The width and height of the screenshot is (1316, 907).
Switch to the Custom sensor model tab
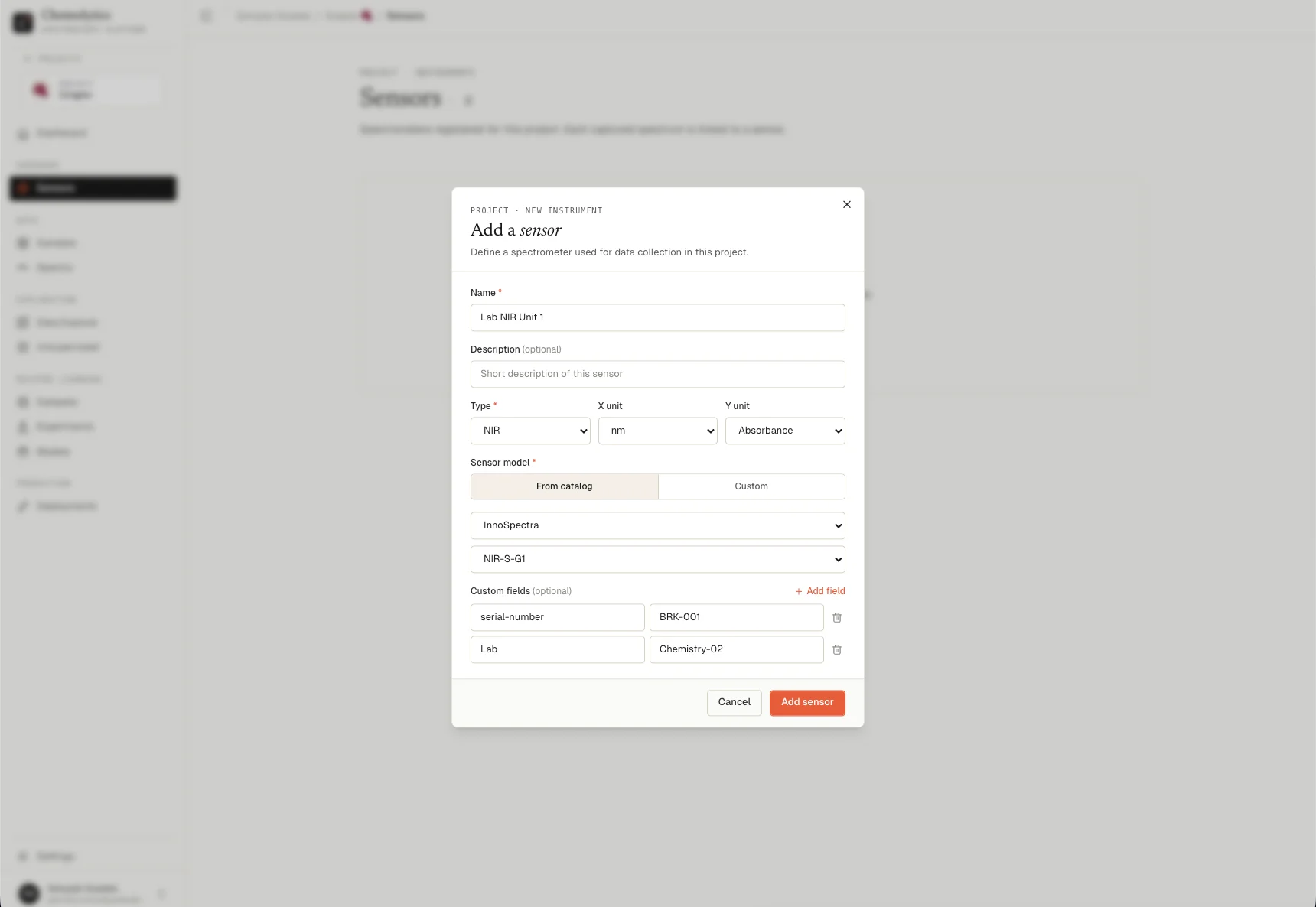point(751,486)
